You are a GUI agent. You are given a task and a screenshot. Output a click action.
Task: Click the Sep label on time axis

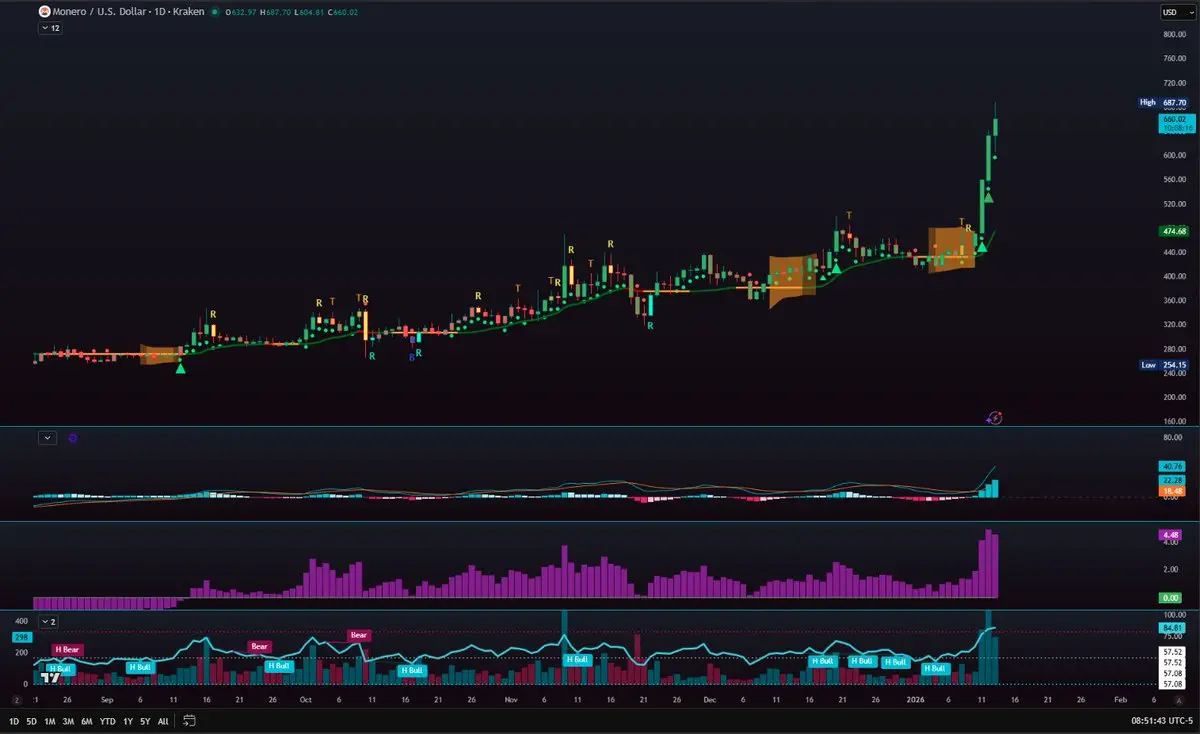tap(108, 701)
